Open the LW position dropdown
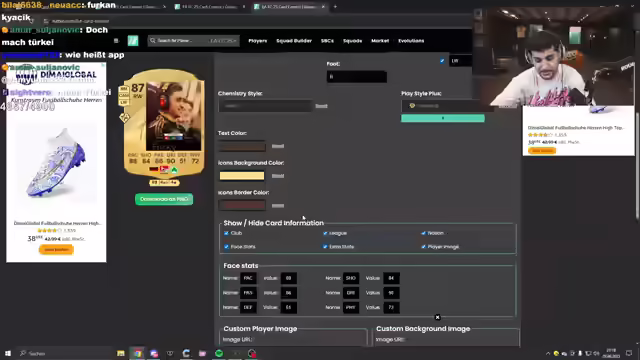This screenshot has height=360, width=640. pyautogui.click(x=460, y=61)
